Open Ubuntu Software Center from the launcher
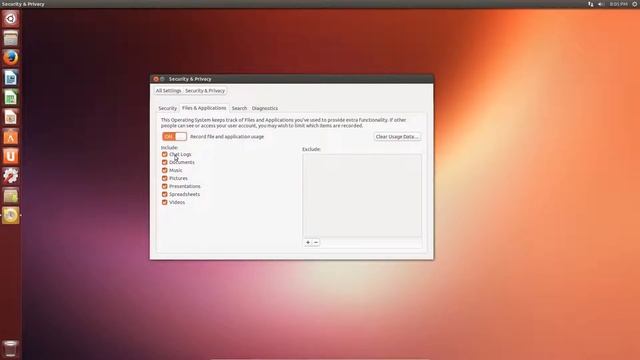This screenshot has height=360, width=640. click(11, 136)
